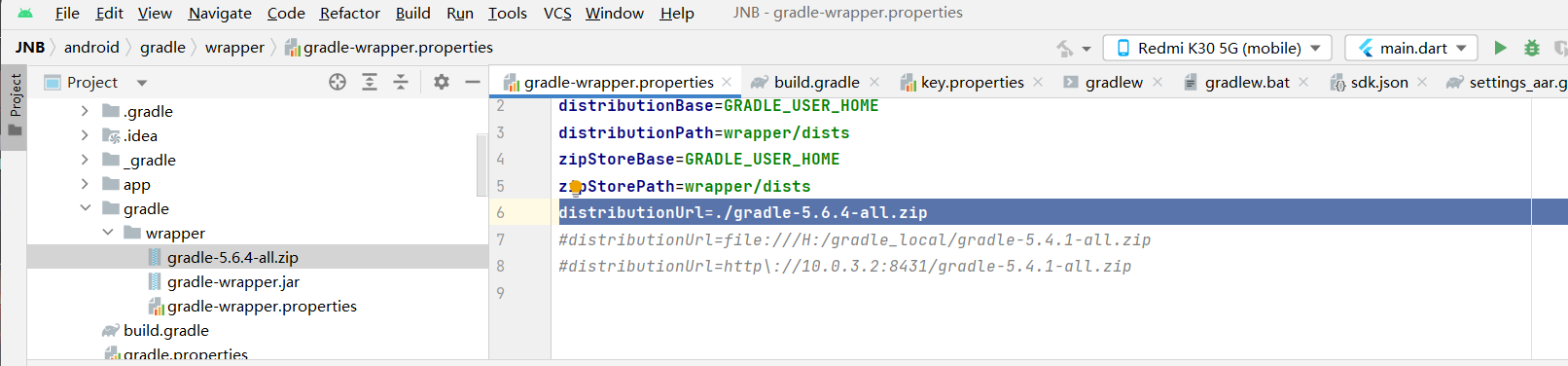Open the Refactor menu
The image size is (1568, 366).
349,13
